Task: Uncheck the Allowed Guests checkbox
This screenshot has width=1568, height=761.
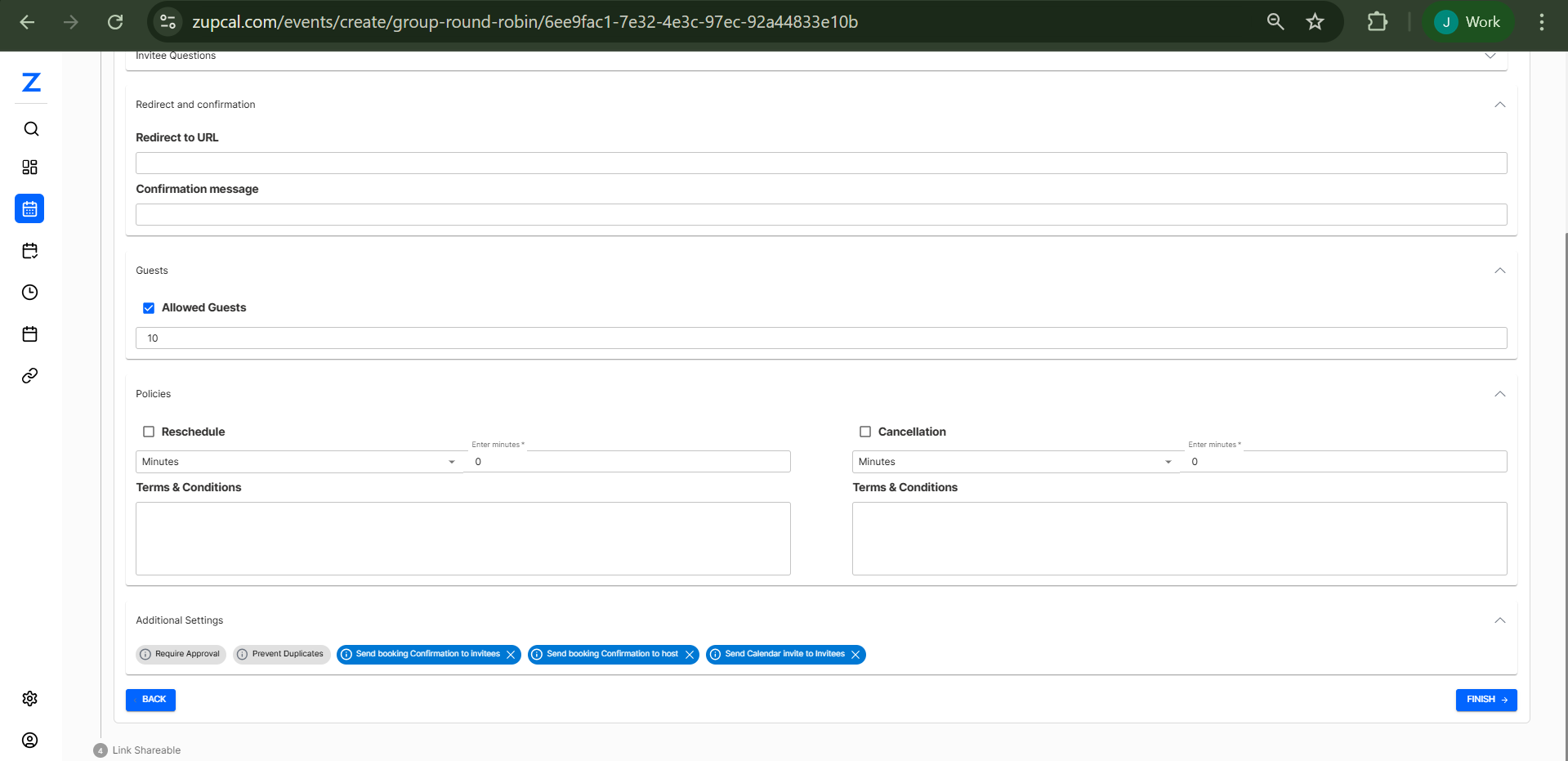Action: click(x=149, y=308)
